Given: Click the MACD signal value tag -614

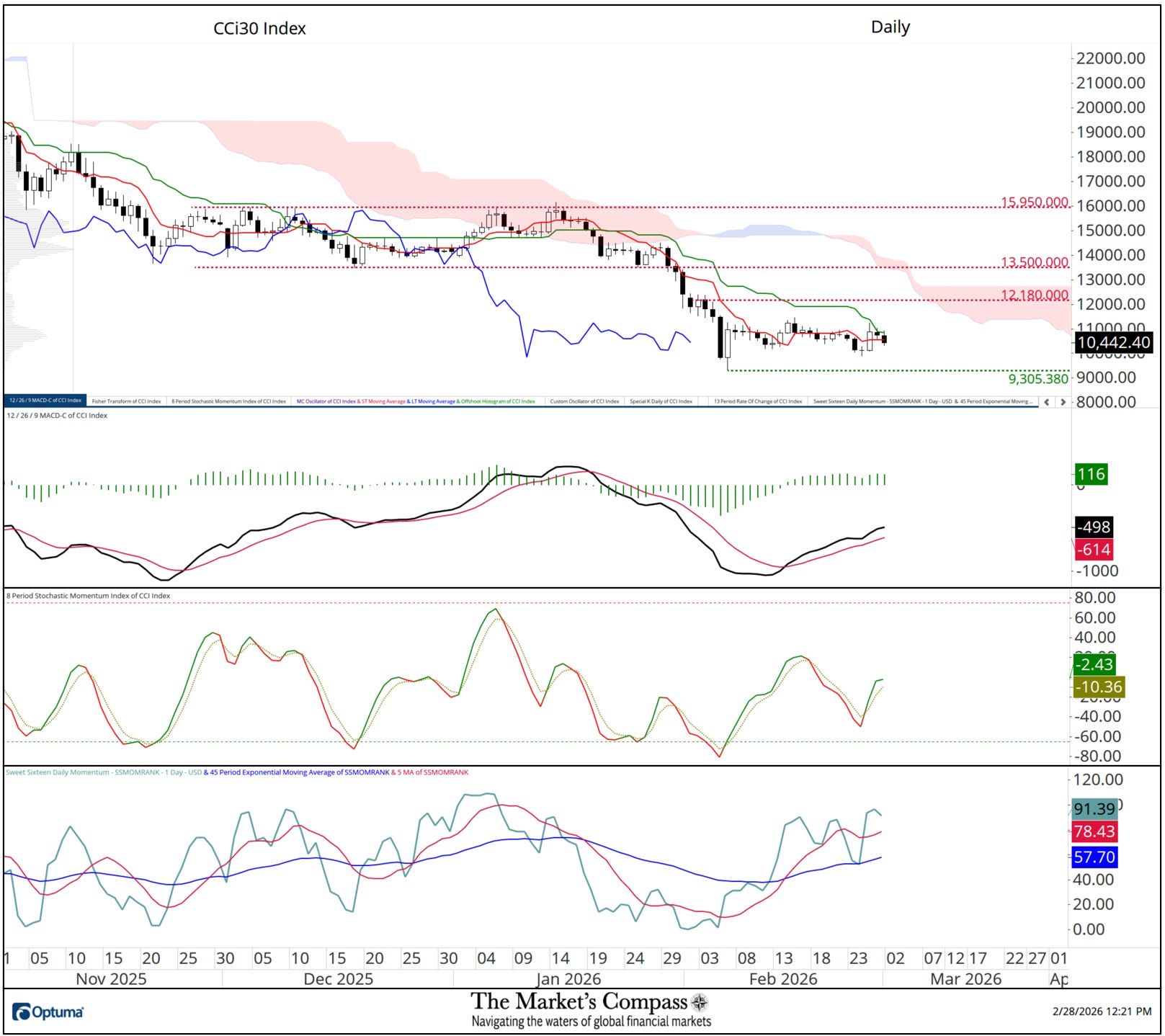Looking at the screenshot, I should (1094, 550).
